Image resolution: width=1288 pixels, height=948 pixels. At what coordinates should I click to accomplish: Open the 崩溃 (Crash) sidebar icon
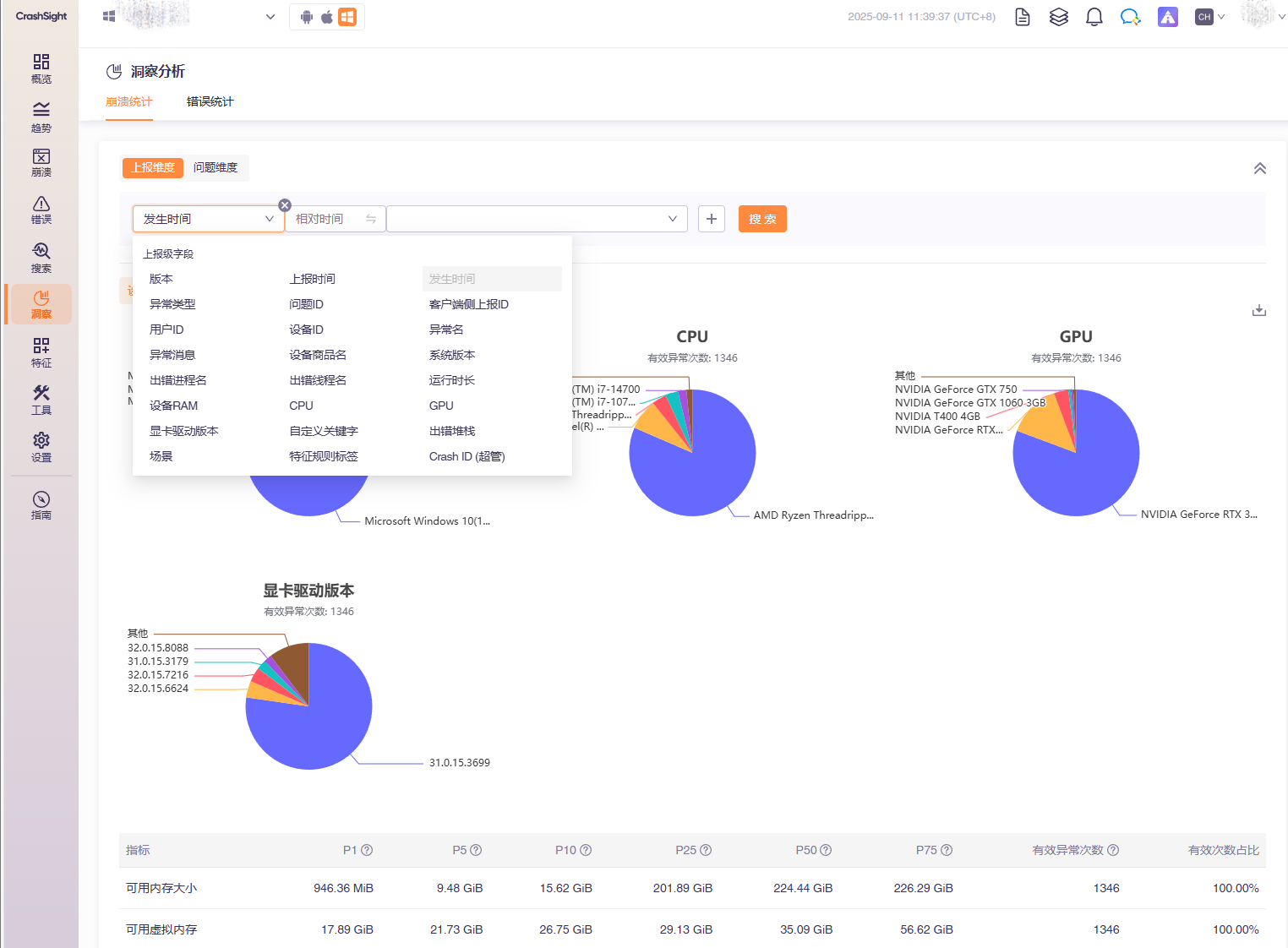[41, 162]
